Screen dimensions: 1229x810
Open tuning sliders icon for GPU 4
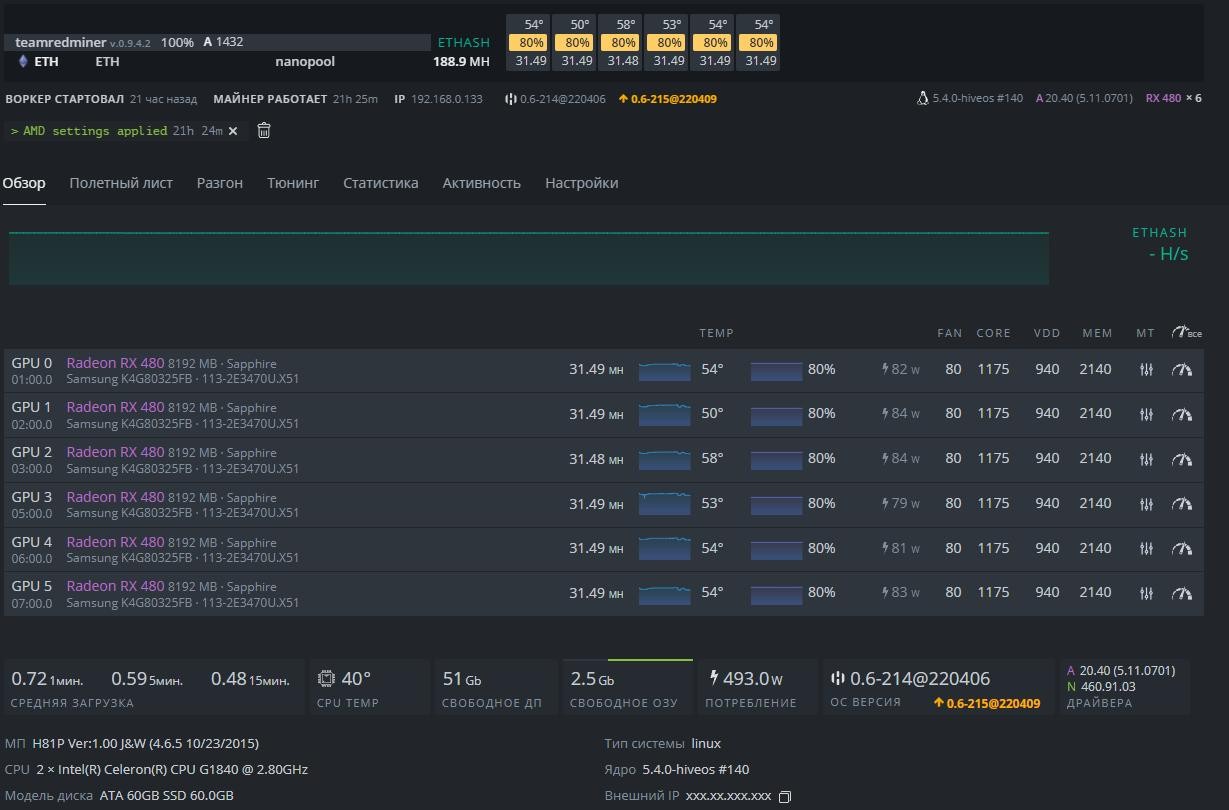click(1146, 549)
